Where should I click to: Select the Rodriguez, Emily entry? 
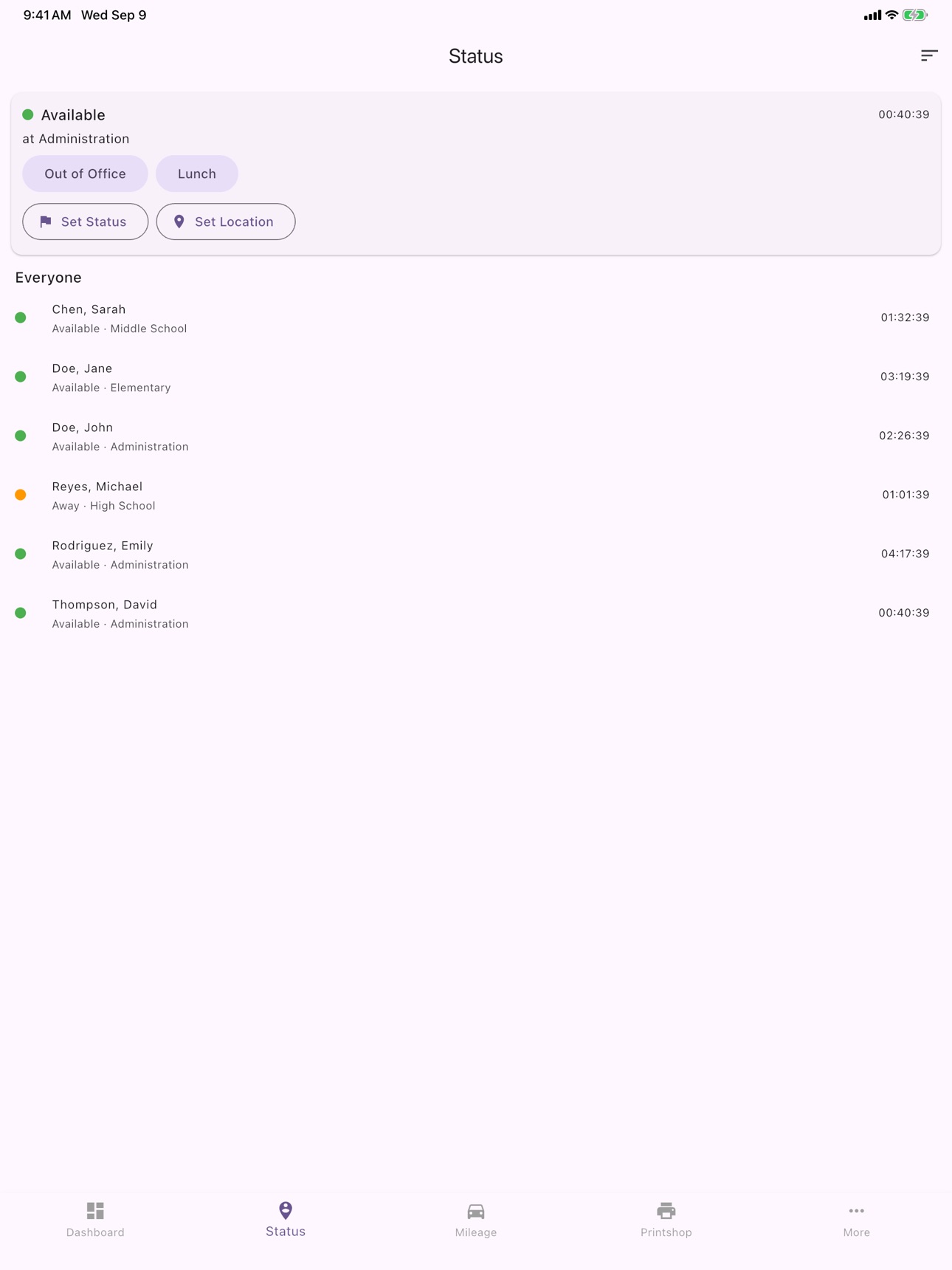click(x=476, y=554)
